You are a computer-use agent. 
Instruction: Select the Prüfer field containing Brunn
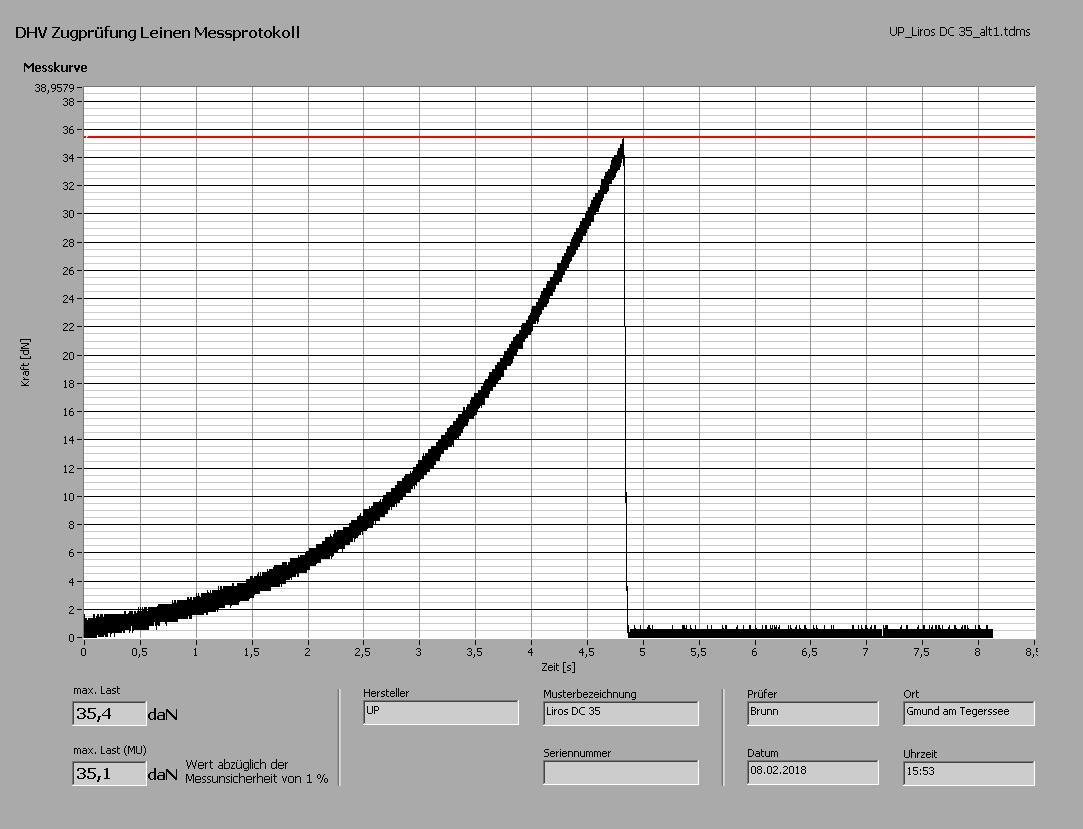813,714
